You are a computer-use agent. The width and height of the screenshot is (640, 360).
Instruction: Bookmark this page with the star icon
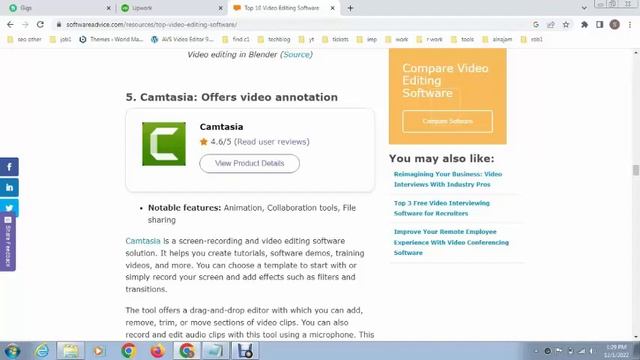pos(566,24)
